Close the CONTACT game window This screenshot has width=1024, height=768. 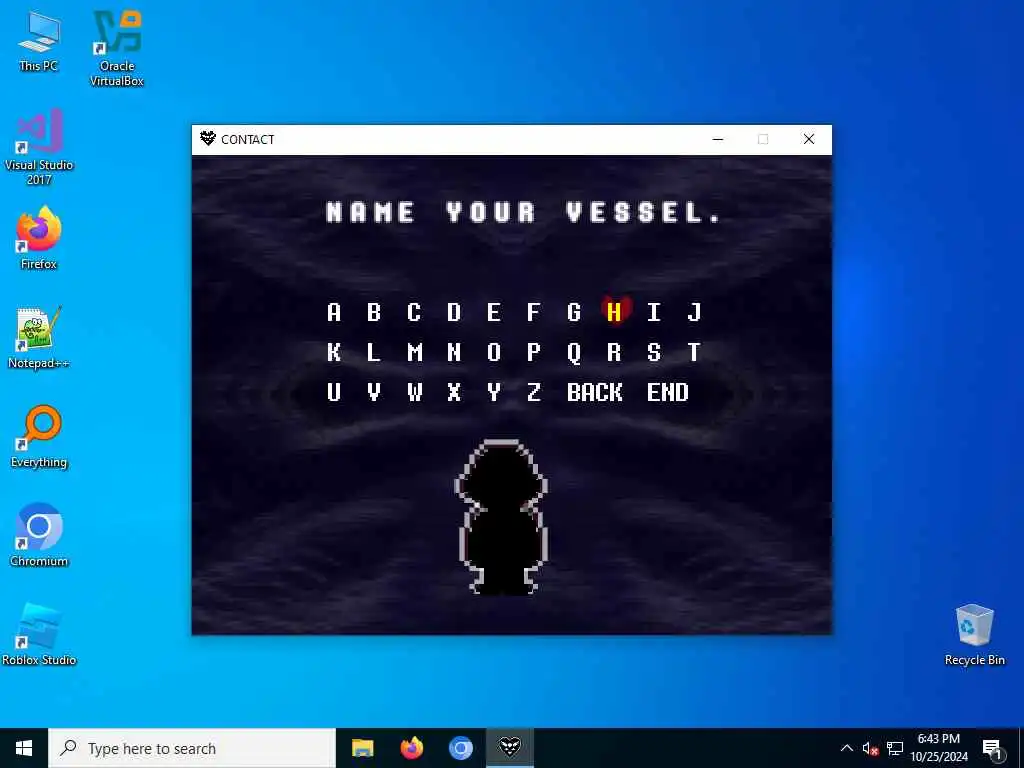pyautogui.click(x=808, y=139)
